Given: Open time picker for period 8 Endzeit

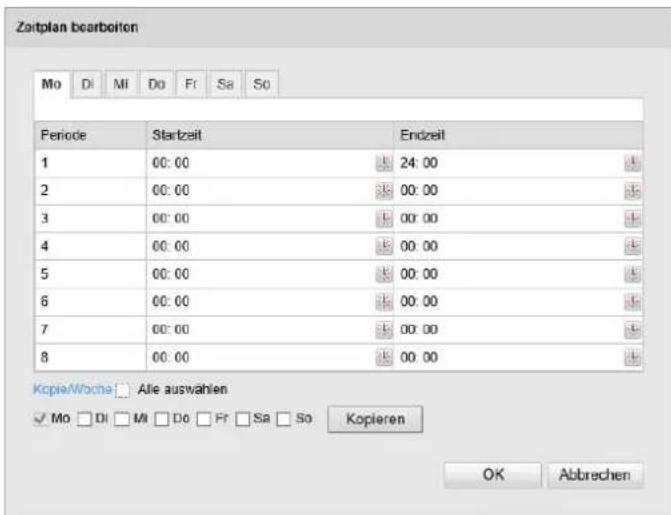Looking at the screenshot, I should tap(632, 358).
